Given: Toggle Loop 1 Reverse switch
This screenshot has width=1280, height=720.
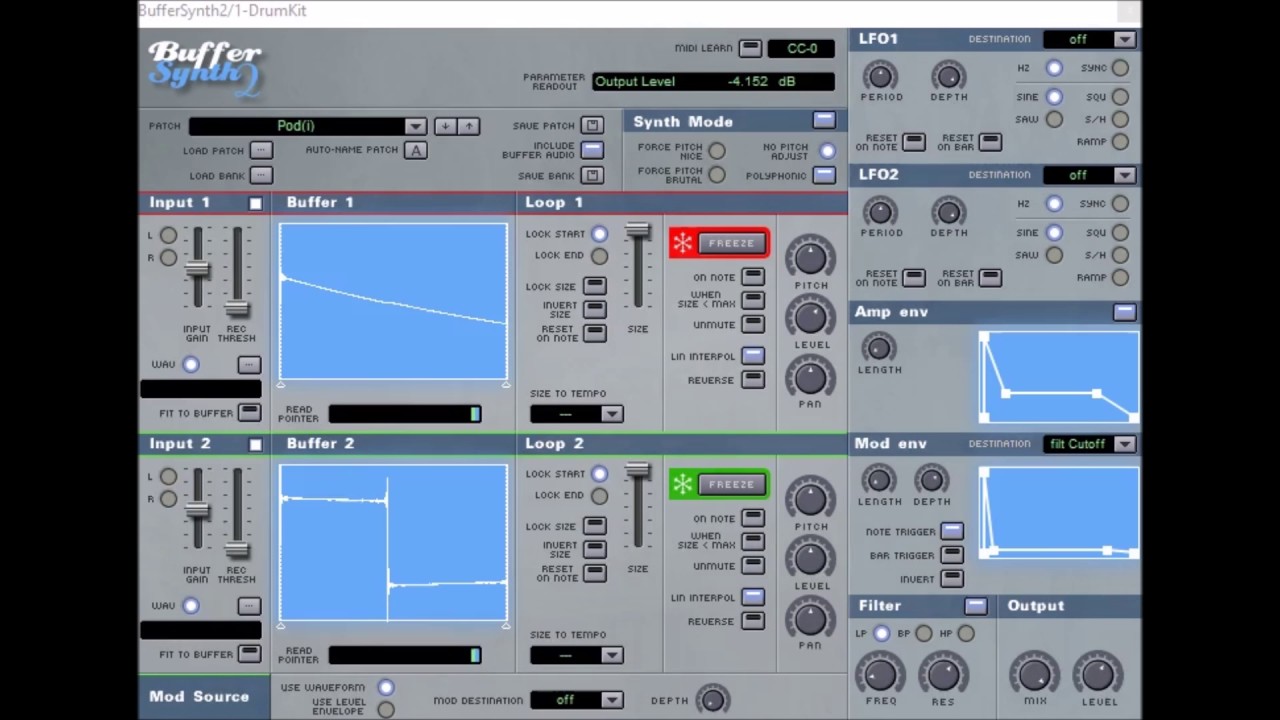Looking at the screenshot, I should click(x=753, y=380).
